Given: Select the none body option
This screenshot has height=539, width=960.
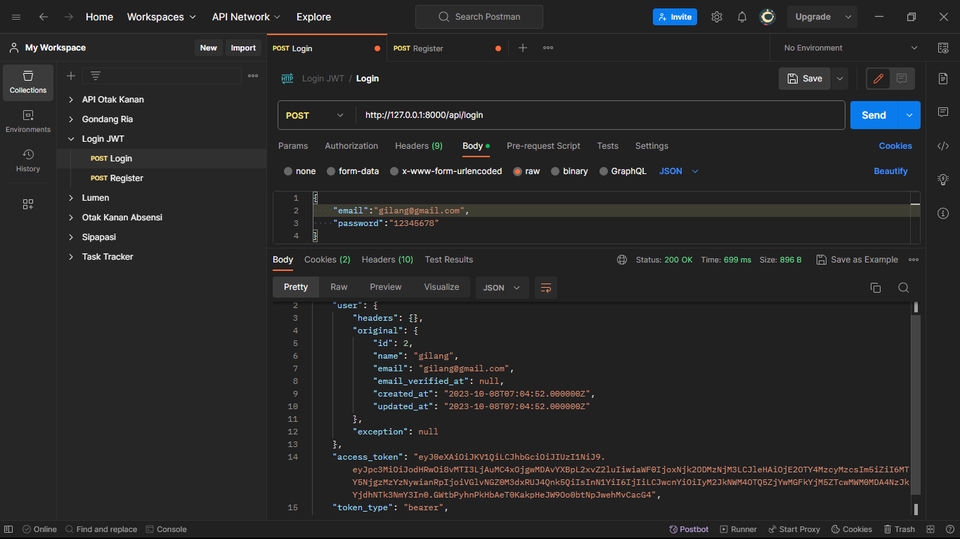Looking at the screenshot, I should coord(289,171).
